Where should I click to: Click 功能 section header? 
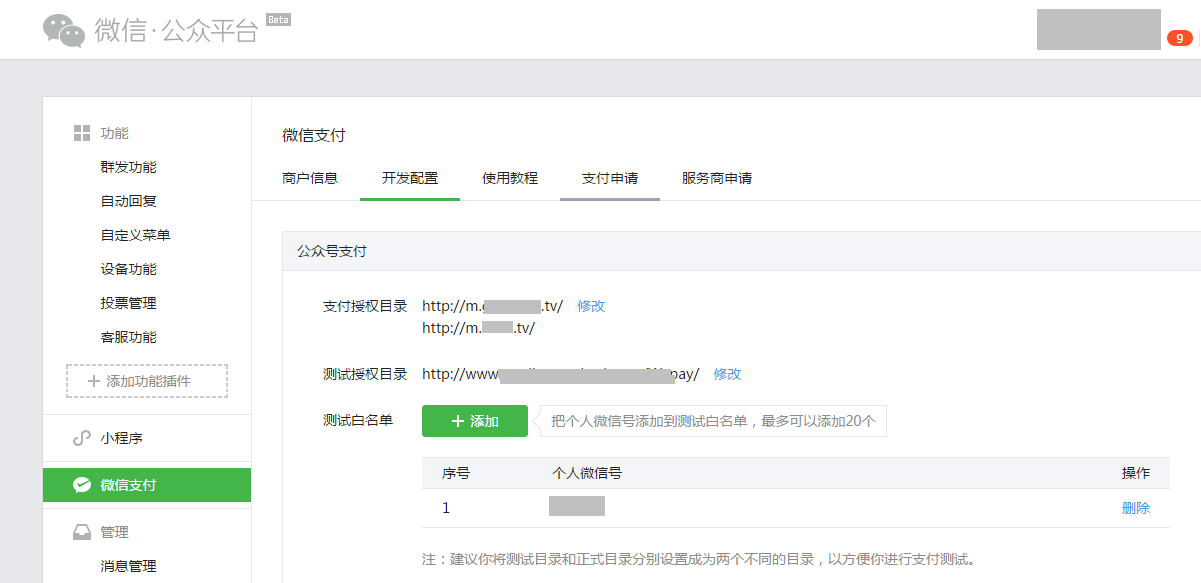coord(114,133)
